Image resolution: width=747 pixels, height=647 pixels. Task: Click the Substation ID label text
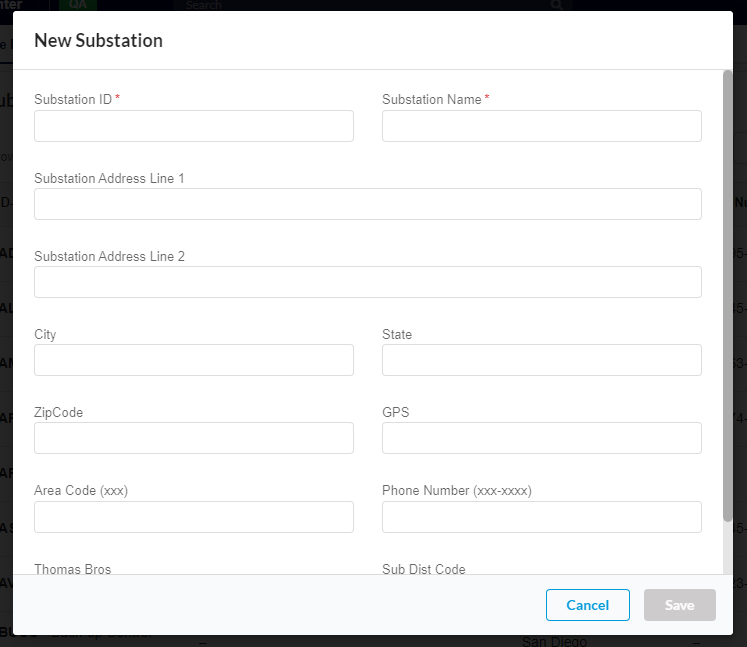coord(73,100)
